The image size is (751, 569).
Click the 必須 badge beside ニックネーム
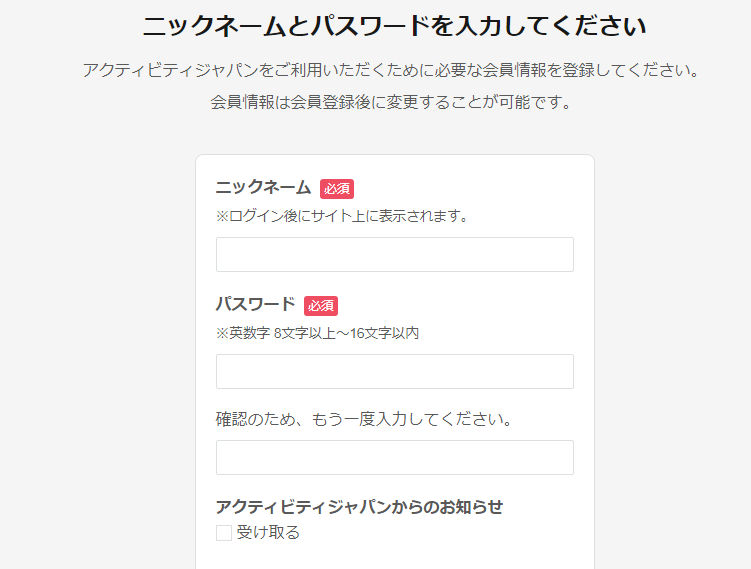pyautogui.click(x=337, y=189)
